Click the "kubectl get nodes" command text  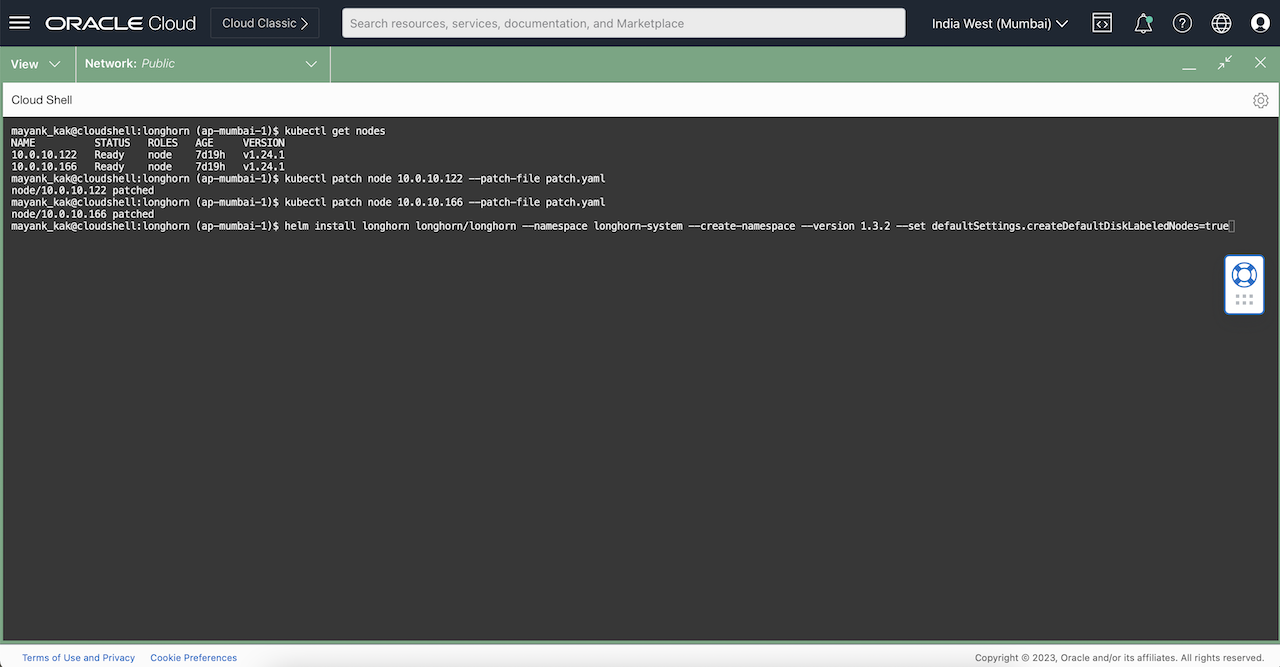[x=335, y=131]
